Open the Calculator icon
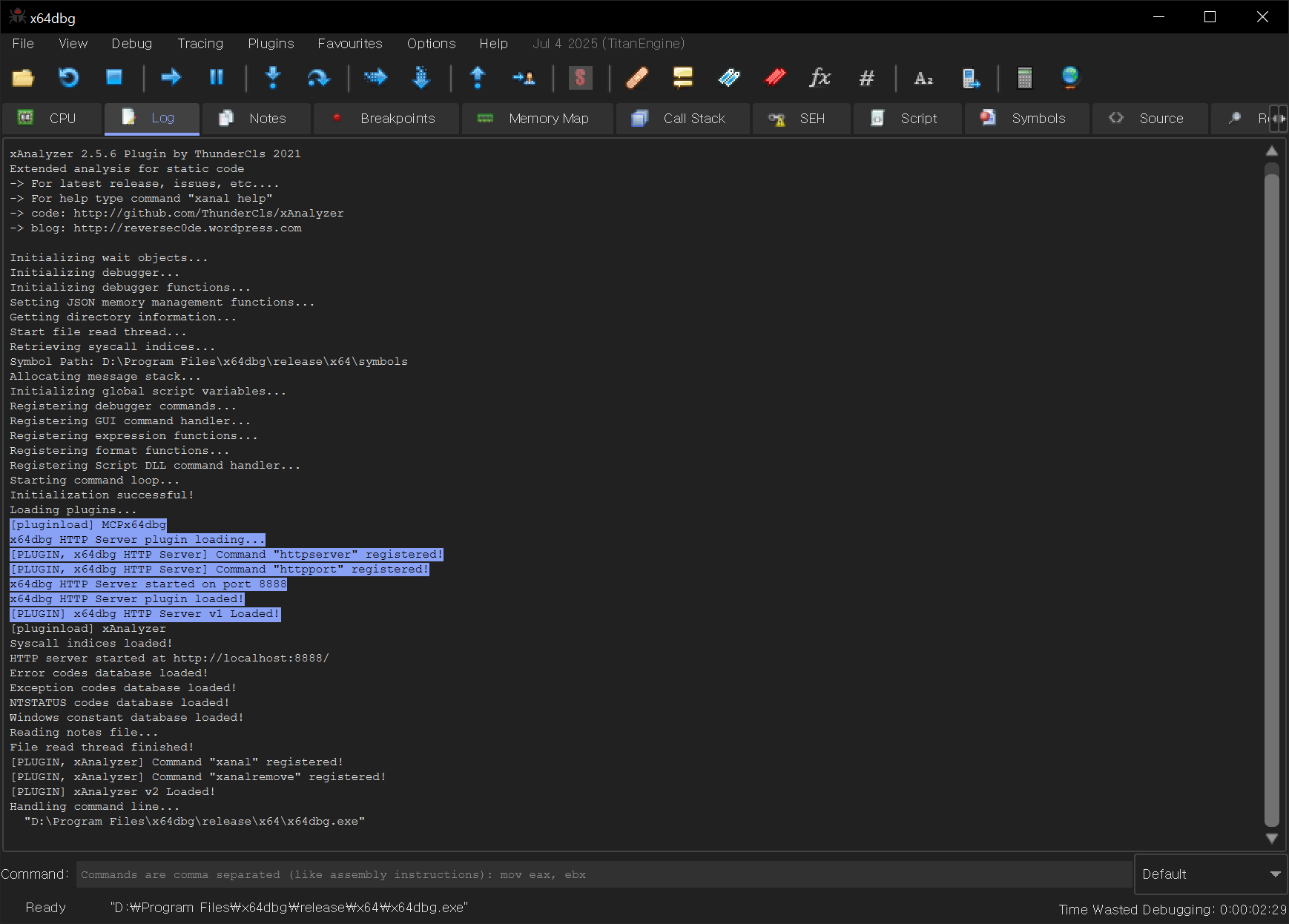Viewport: 1289px width, 924px height. (x=1024, y=77)
